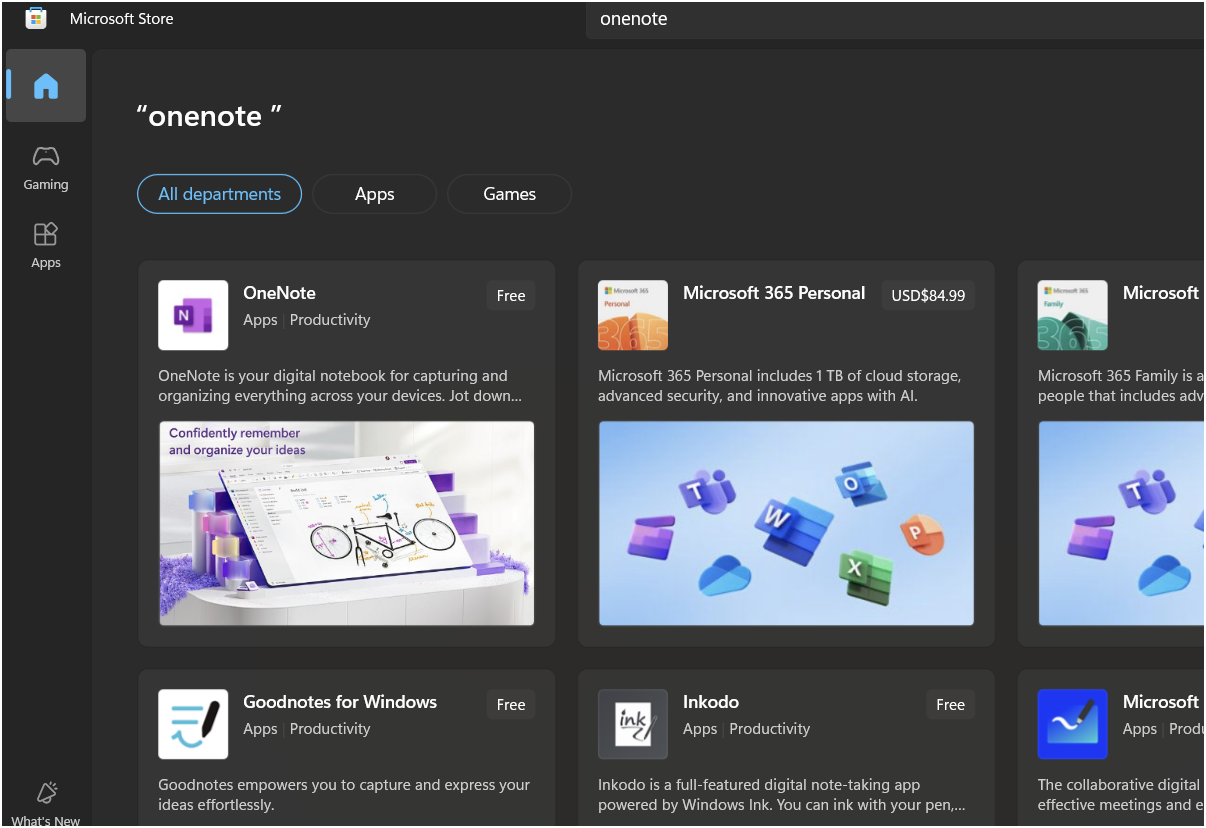Filter results by Games
The height and width of the screenshot is (828, 1206).
(510, 194)
